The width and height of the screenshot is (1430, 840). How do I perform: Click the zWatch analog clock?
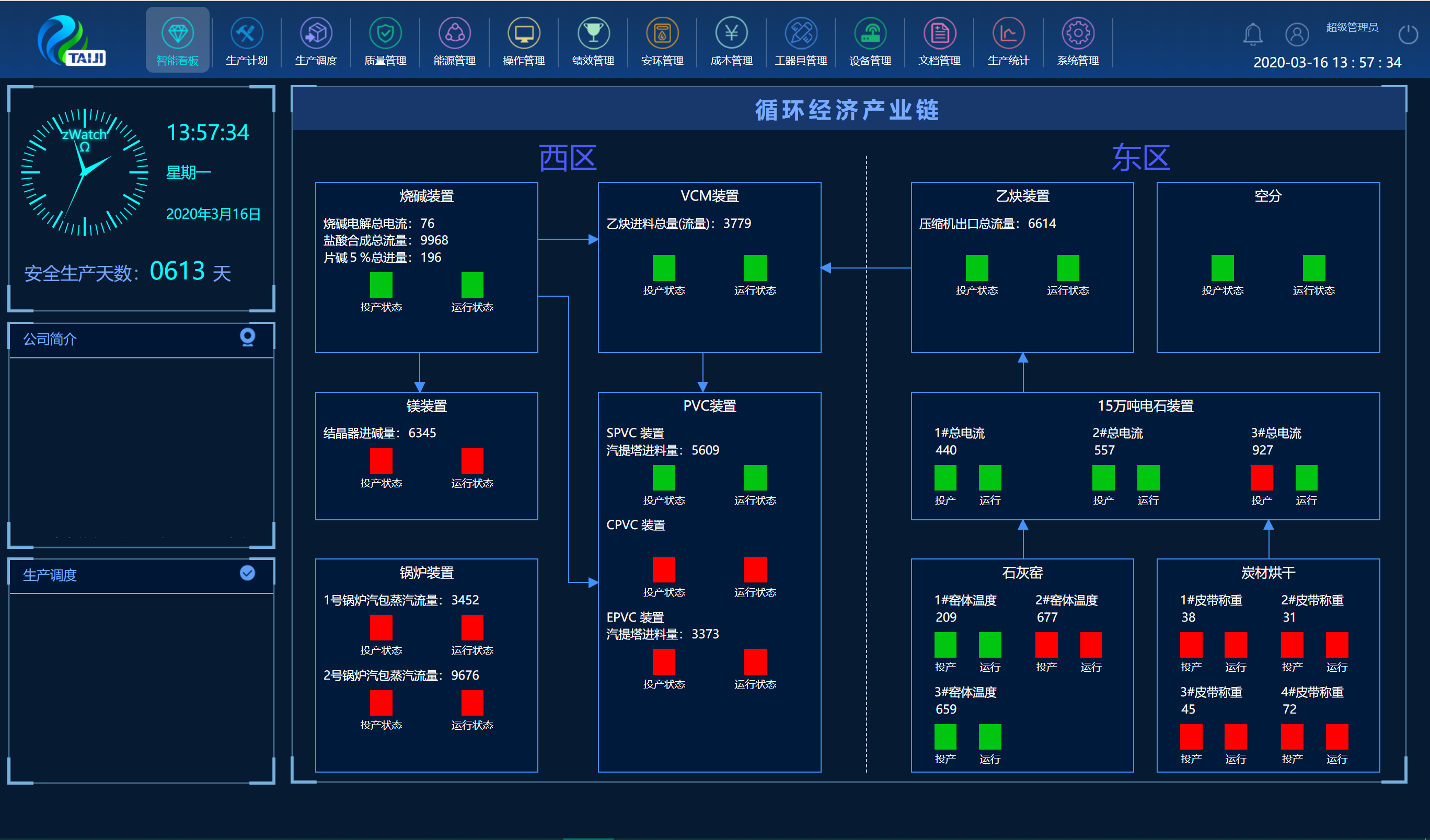coord(85,172)
